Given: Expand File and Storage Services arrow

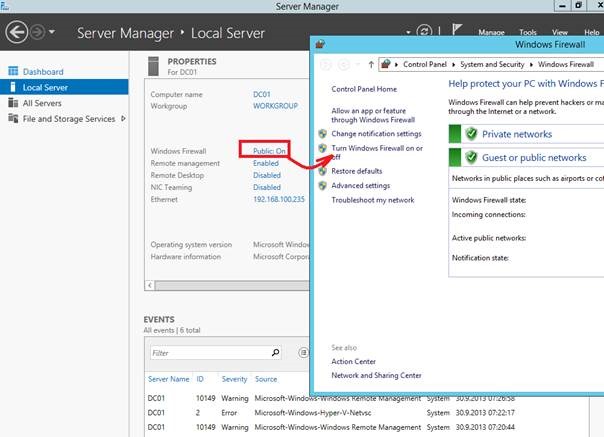Looking at the screenshot, I should tap(123, 118).
